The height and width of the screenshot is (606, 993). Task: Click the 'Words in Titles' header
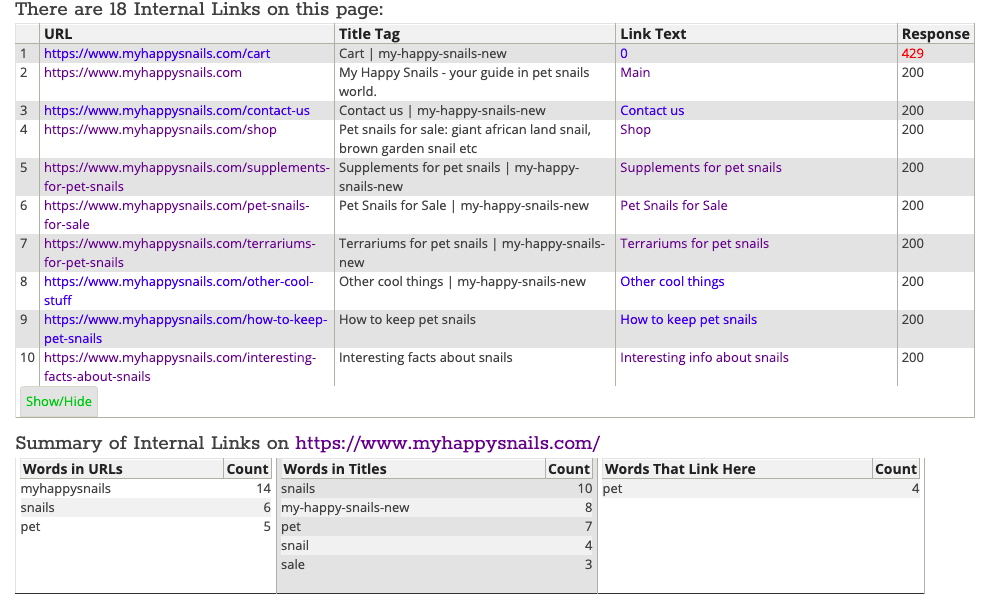coord(412,469)
